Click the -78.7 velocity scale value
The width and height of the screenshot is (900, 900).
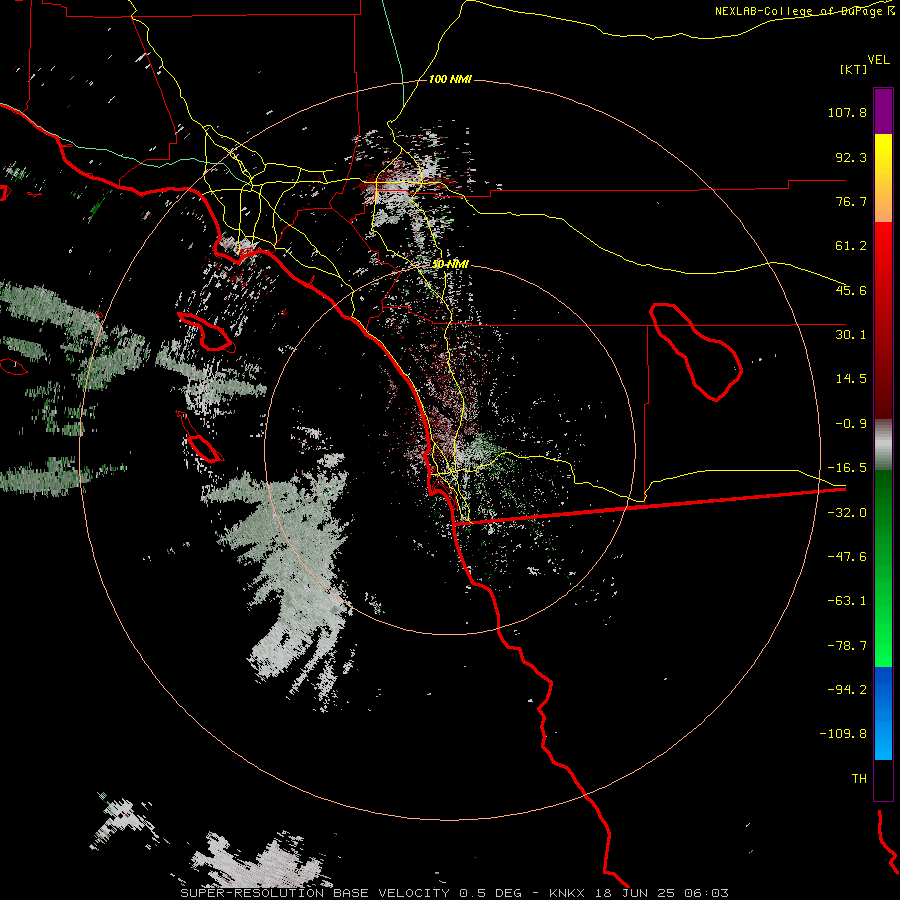(847, 646)
